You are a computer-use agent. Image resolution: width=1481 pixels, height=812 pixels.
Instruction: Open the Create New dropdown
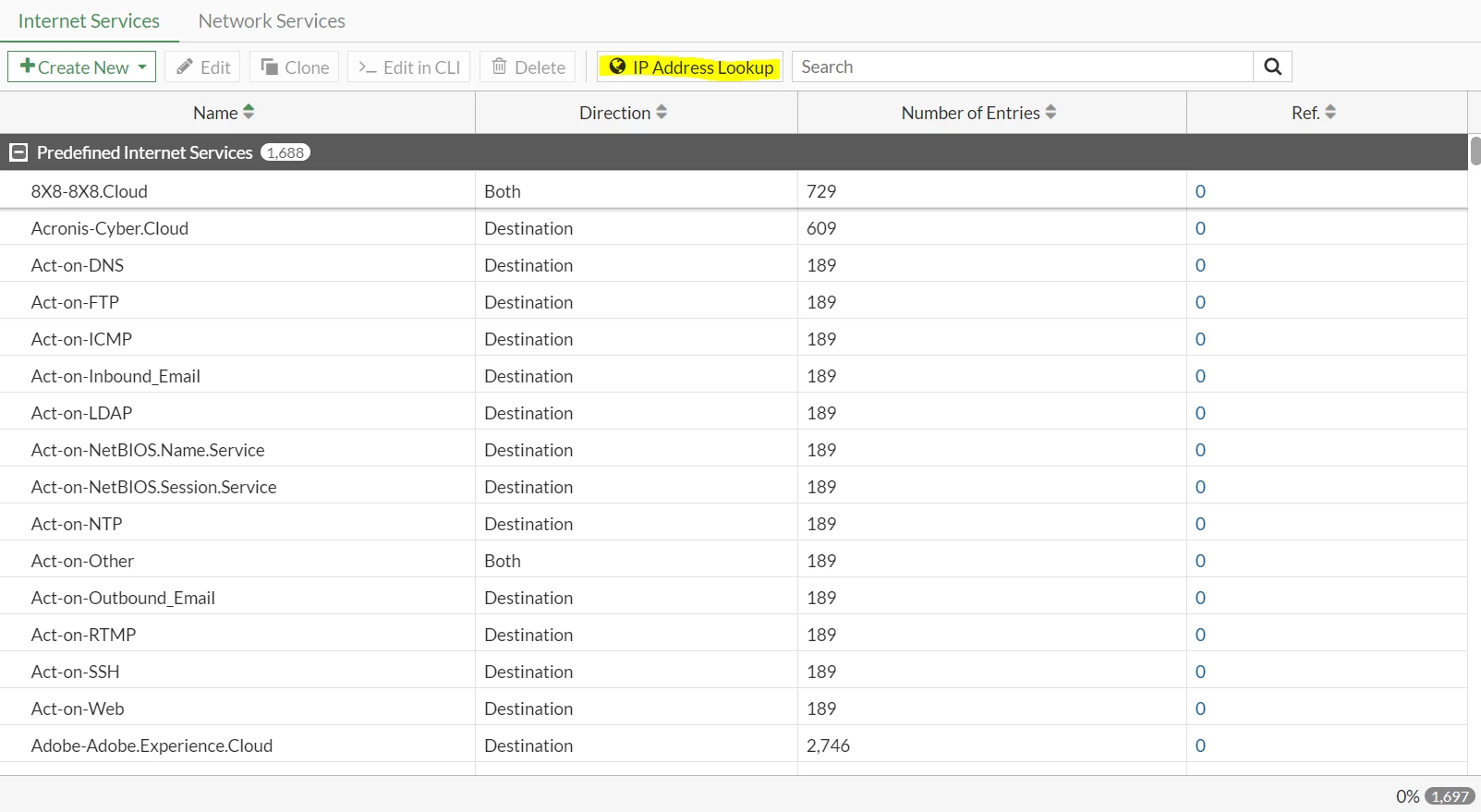[82, 67]
